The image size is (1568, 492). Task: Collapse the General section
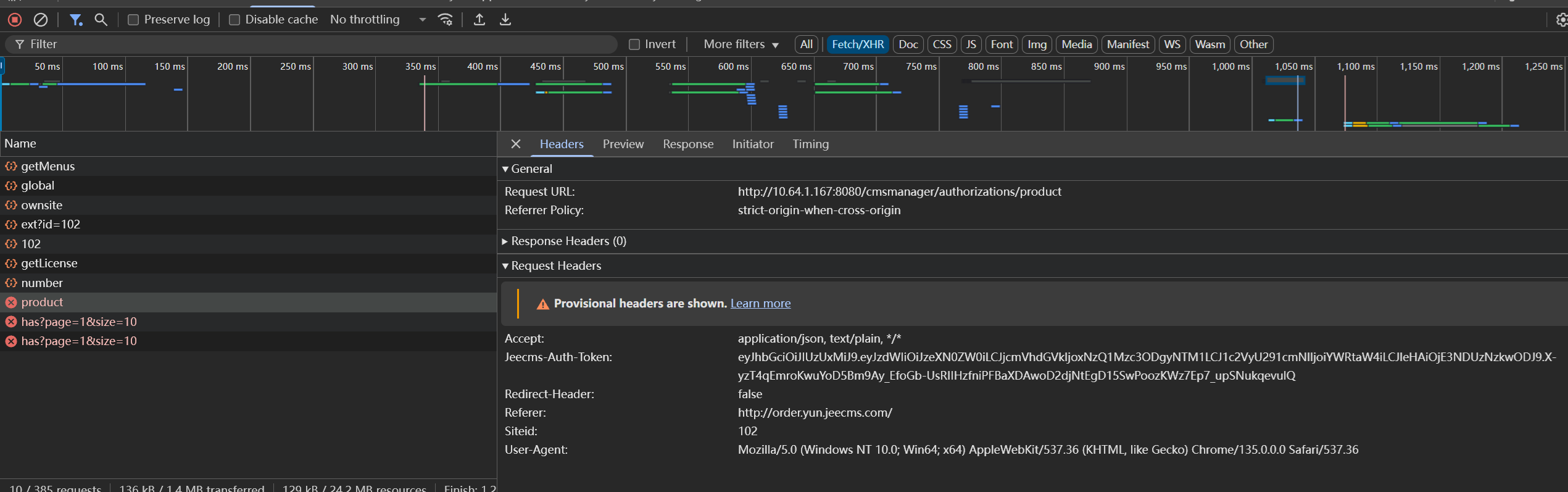531,169
